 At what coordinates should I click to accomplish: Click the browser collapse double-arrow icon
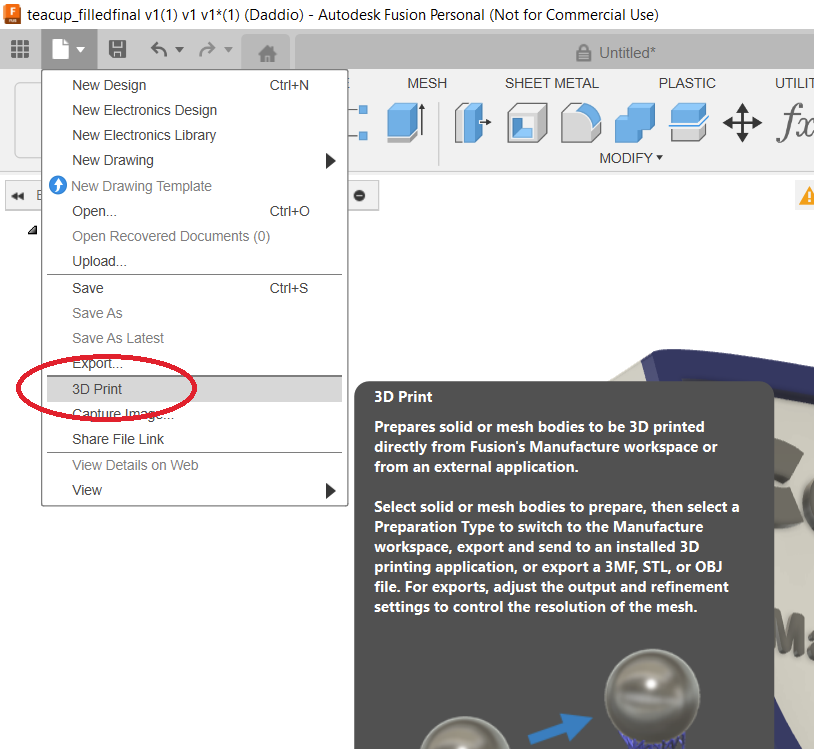(18, 196)
